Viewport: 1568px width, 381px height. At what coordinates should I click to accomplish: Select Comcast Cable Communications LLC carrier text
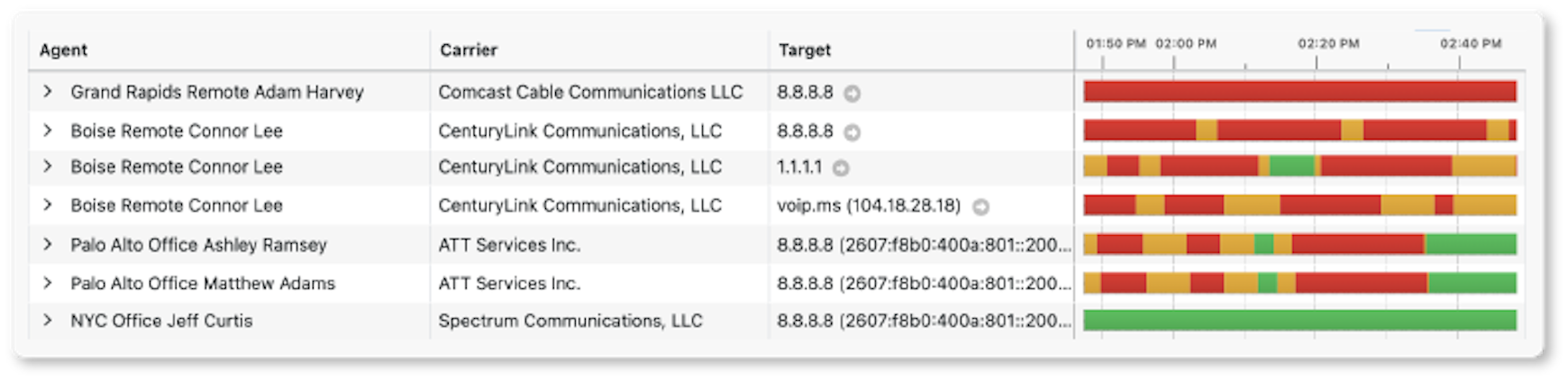(590, 92)
